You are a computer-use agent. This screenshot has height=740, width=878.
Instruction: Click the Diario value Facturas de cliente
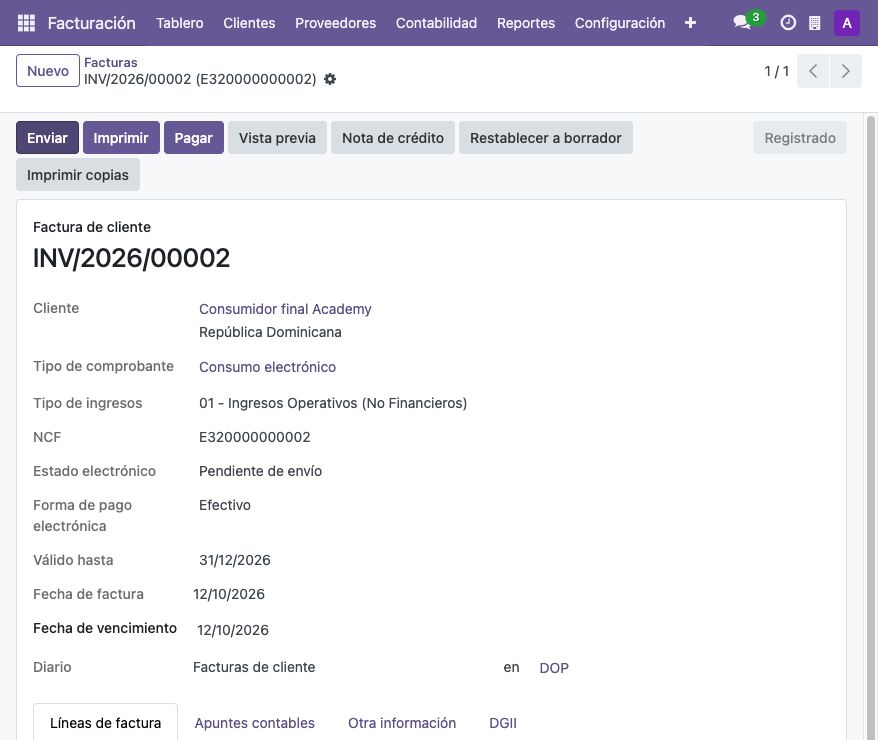tap(254, 667)
